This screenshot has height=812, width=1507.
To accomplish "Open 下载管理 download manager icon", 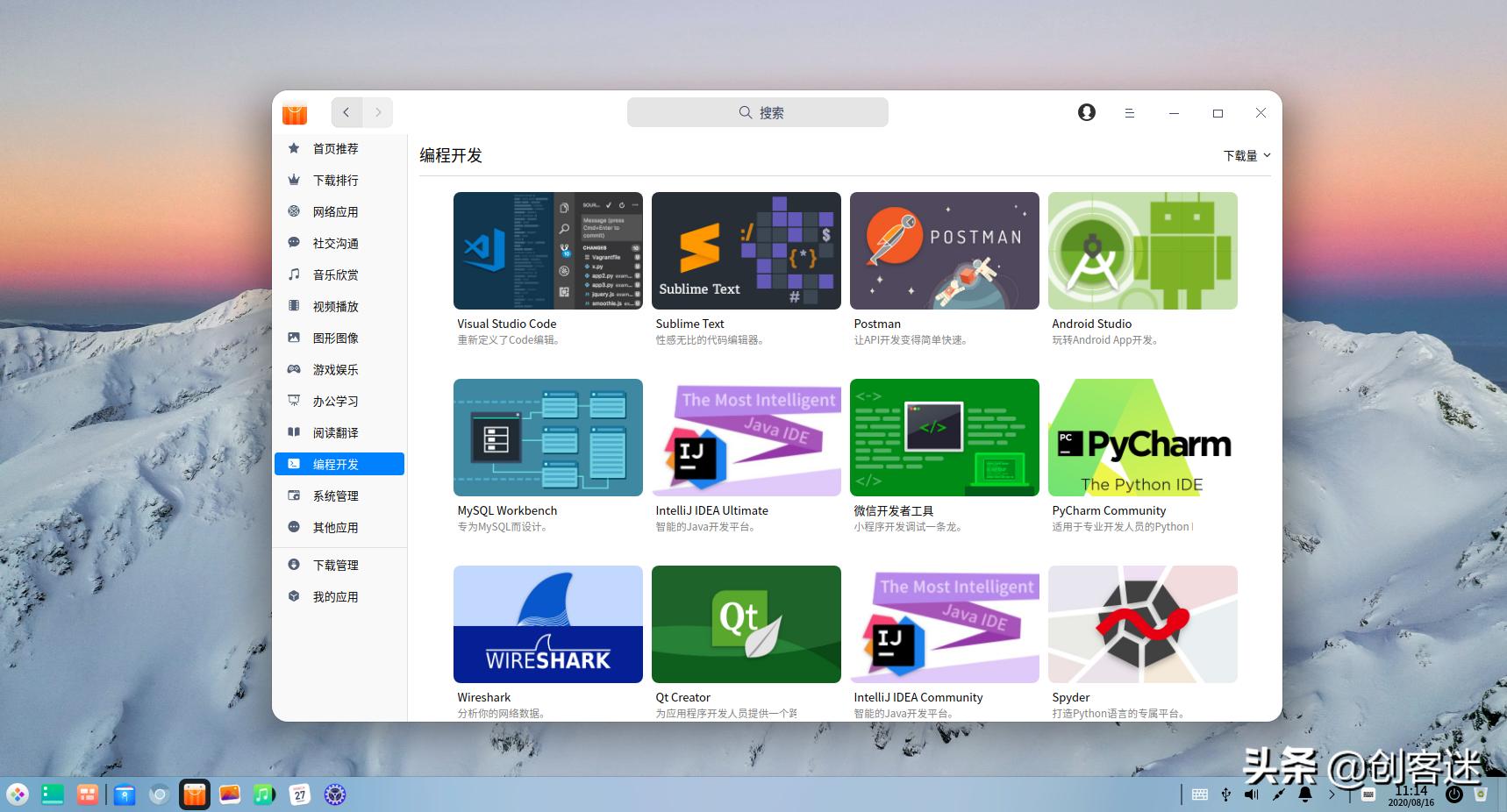I will pos(293,565).
